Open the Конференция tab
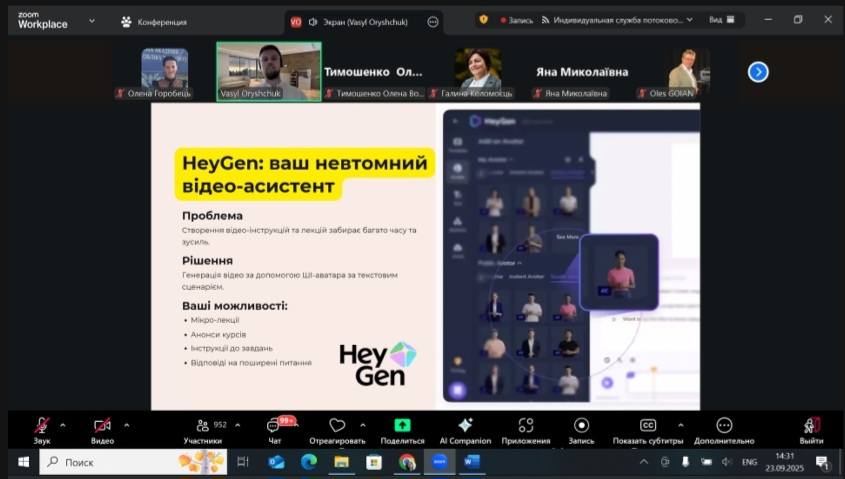Viewport: 845px width, 479px height. tap(154, 21)
